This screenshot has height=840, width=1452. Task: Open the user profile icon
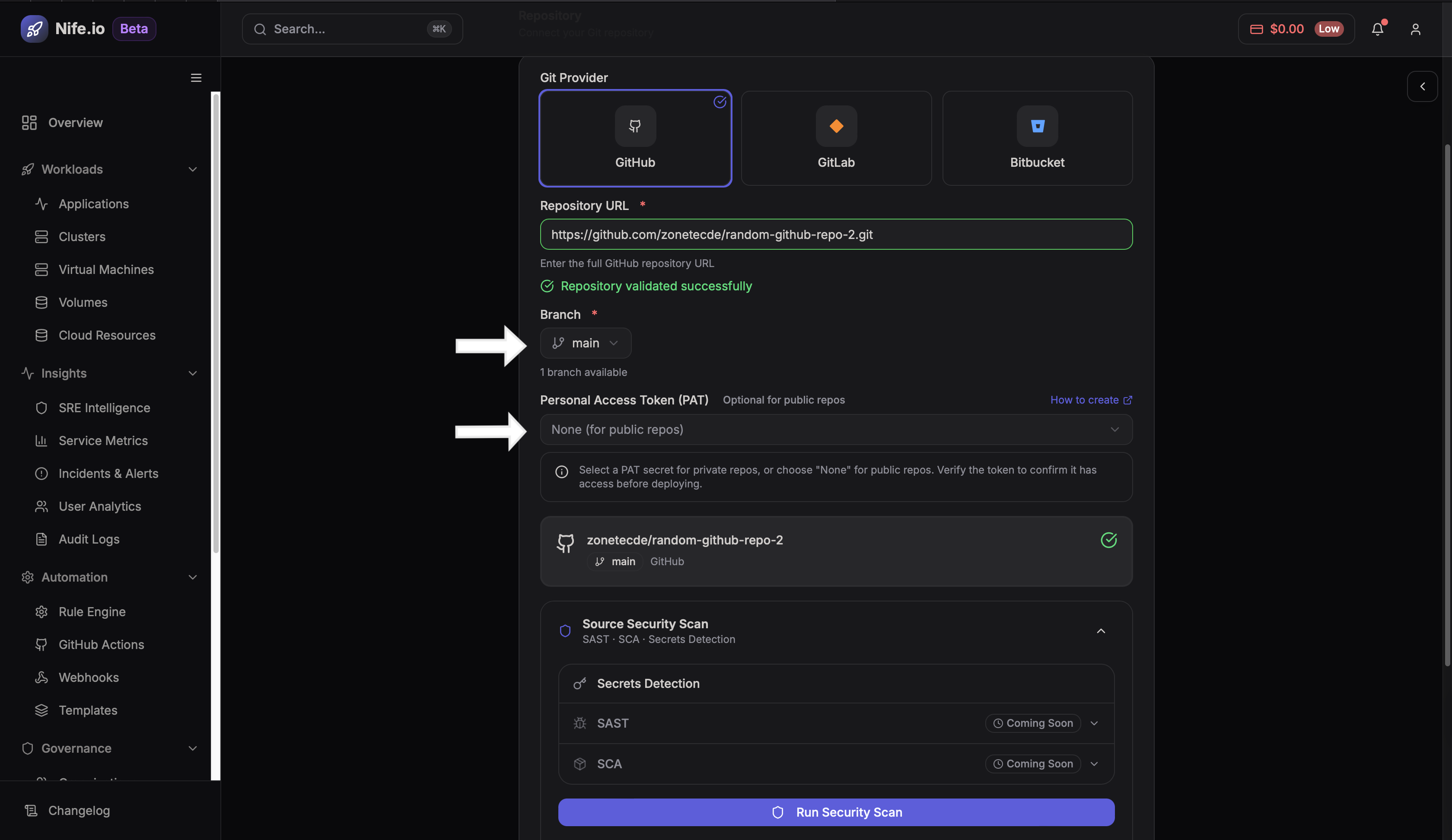(x=1415, y=29)
